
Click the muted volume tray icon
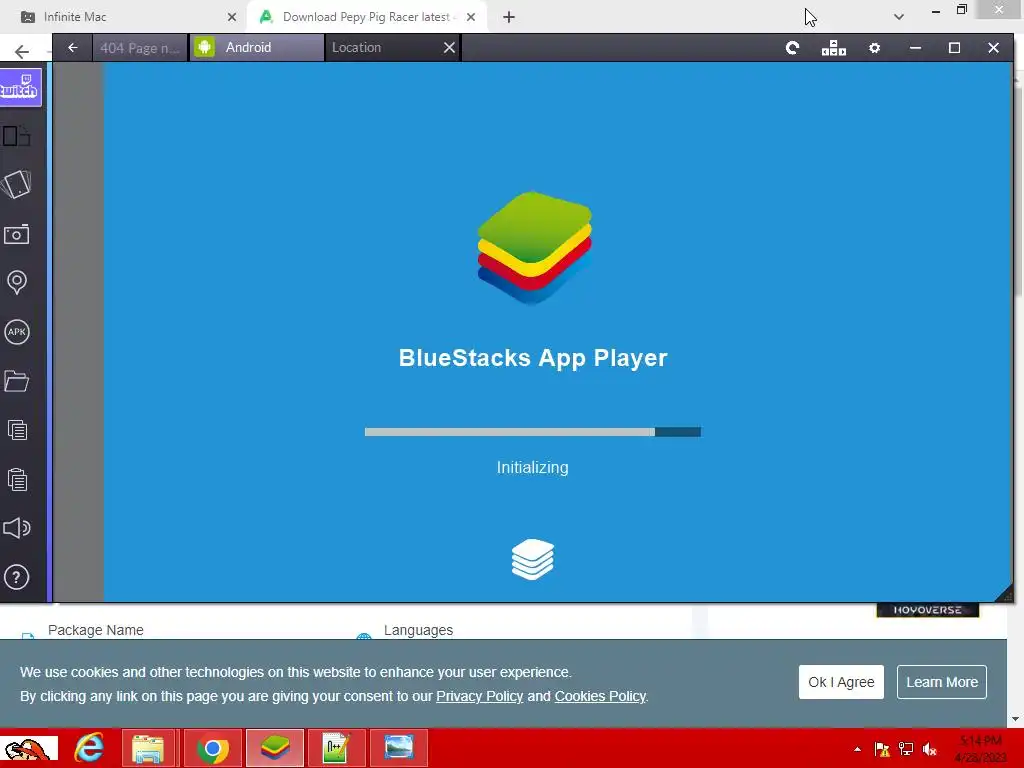[929, 749]
